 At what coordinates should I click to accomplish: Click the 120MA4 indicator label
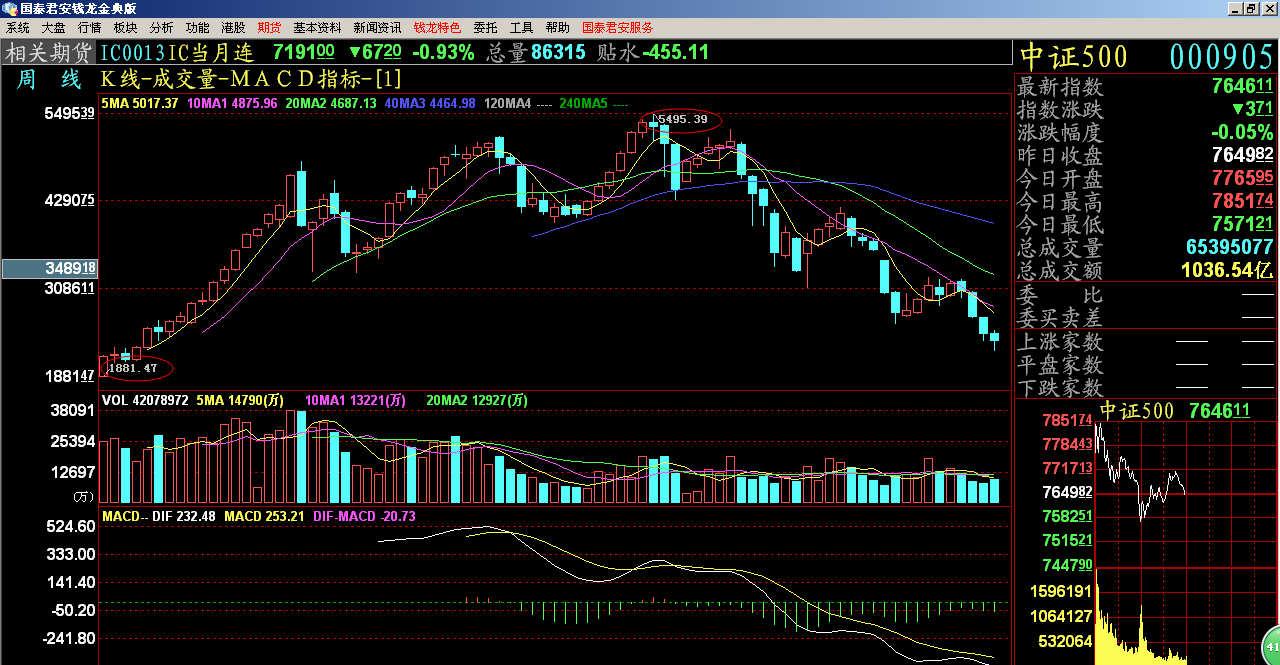tap(519, 103)
